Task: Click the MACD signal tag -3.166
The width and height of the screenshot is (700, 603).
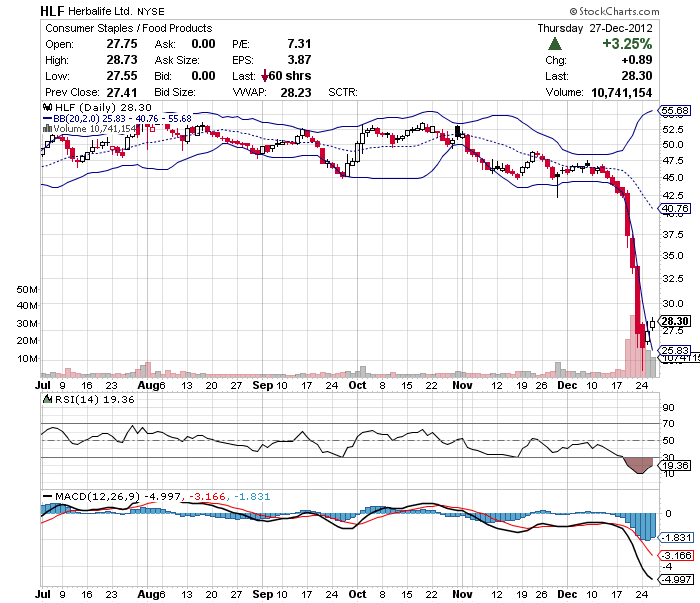Action: 677,556
